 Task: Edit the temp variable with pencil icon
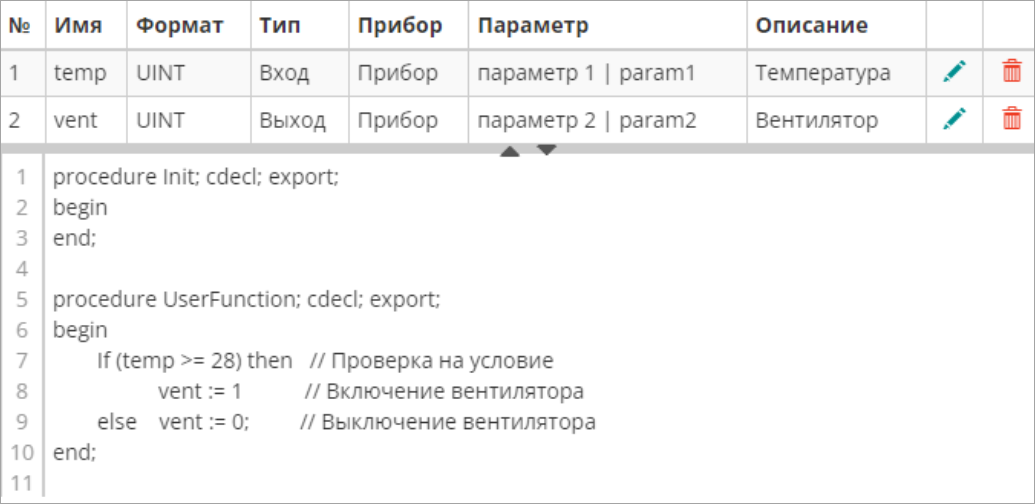tap(955, 72)
